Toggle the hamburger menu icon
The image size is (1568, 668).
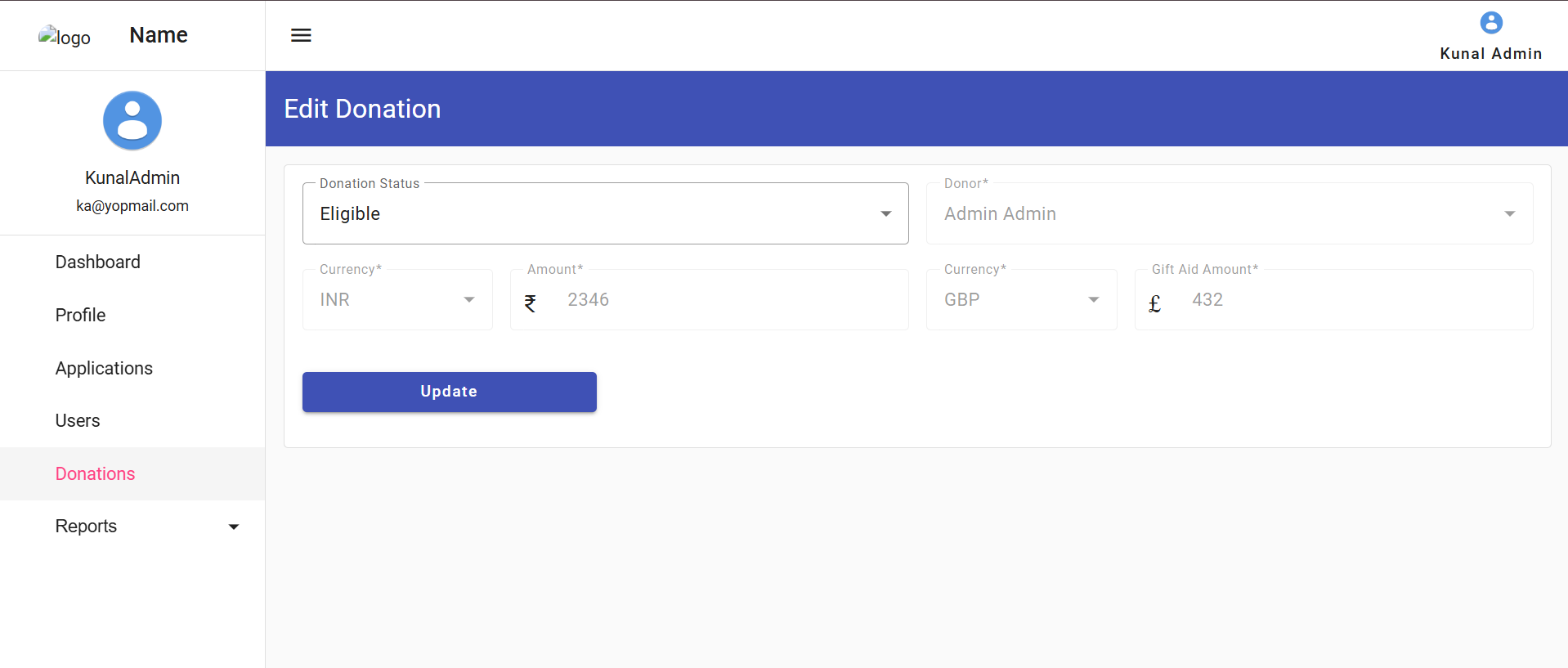301,35
